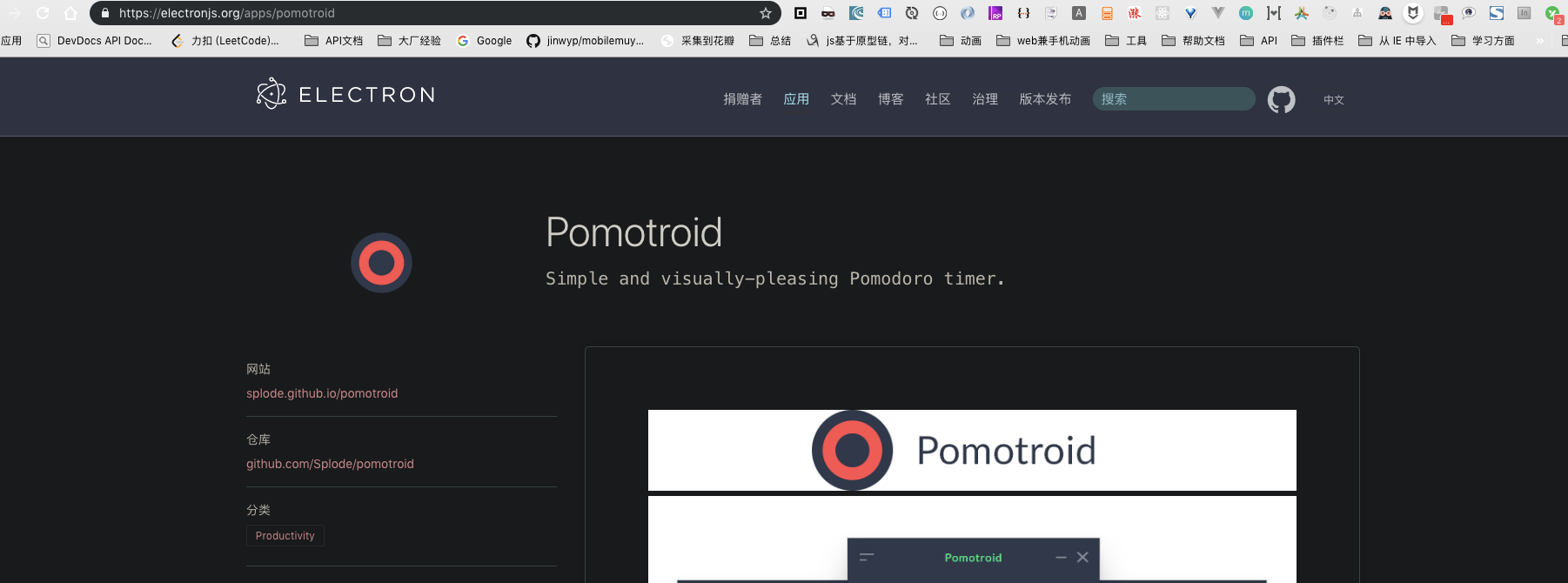Screen dimensions: 1568x583
Task: Open the web兼手机动画 bookmark folder
Action: [x=1043, y=41]
